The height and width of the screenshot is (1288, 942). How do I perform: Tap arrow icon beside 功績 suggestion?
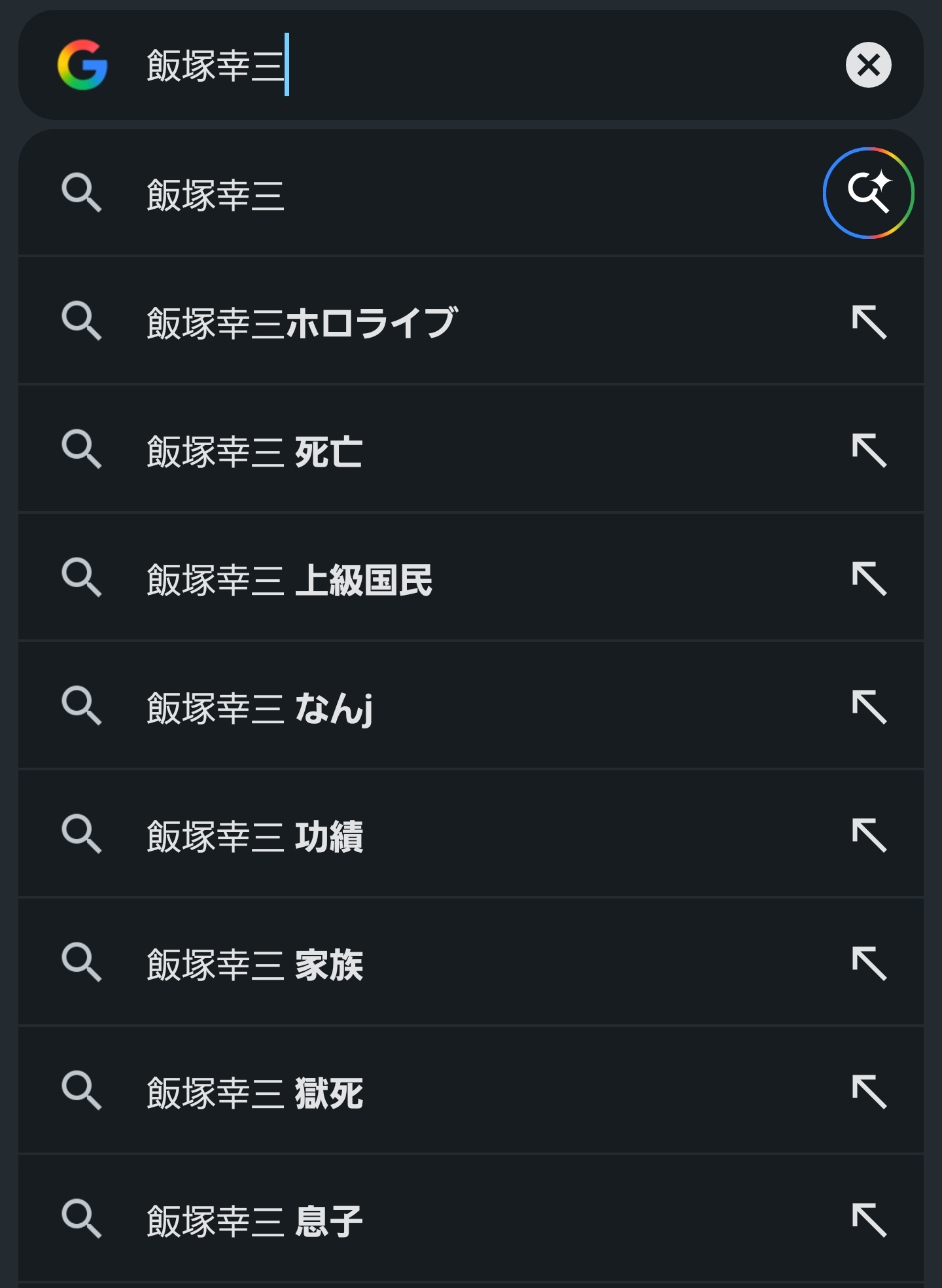pyautogui.click(x=869, y=835)
